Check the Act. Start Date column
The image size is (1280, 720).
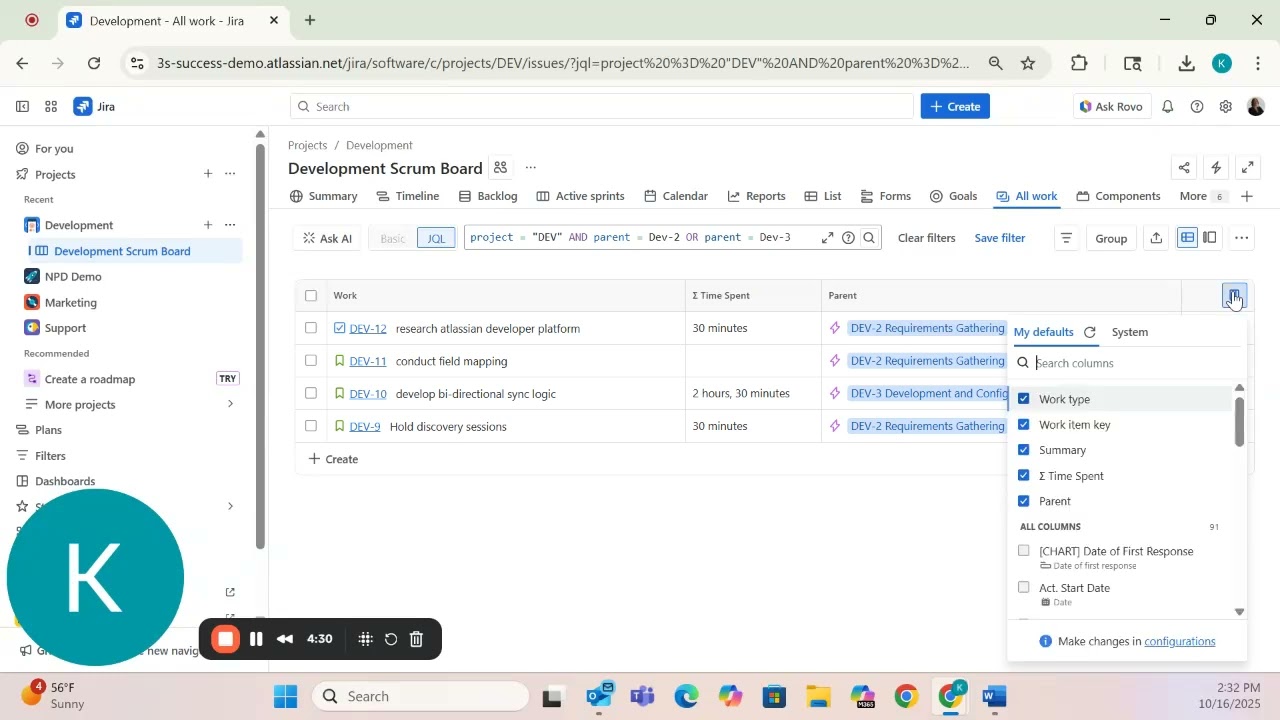[x=1023, y=587]
